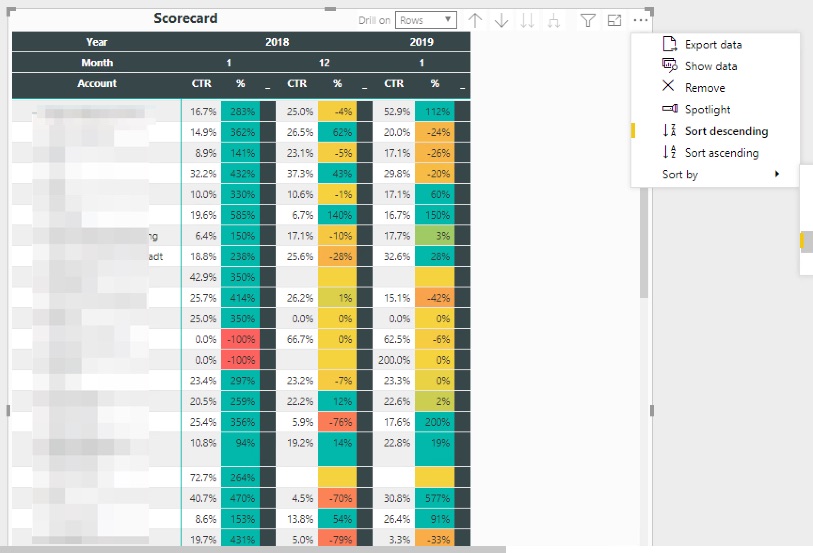Click the 52.9% CTR cell
Viewport: 813px width, 553px height.
[394, 111]
